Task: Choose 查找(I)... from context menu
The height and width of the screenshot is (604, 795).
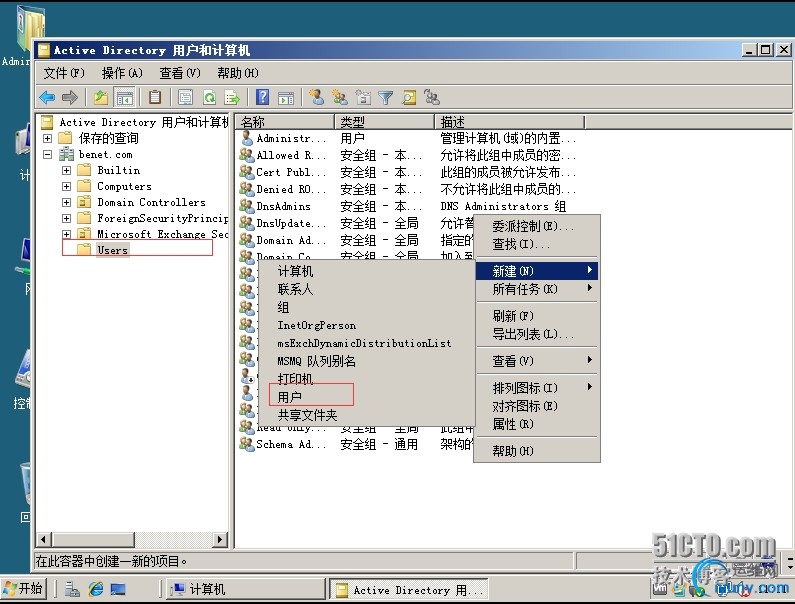Action: [537, 244]
